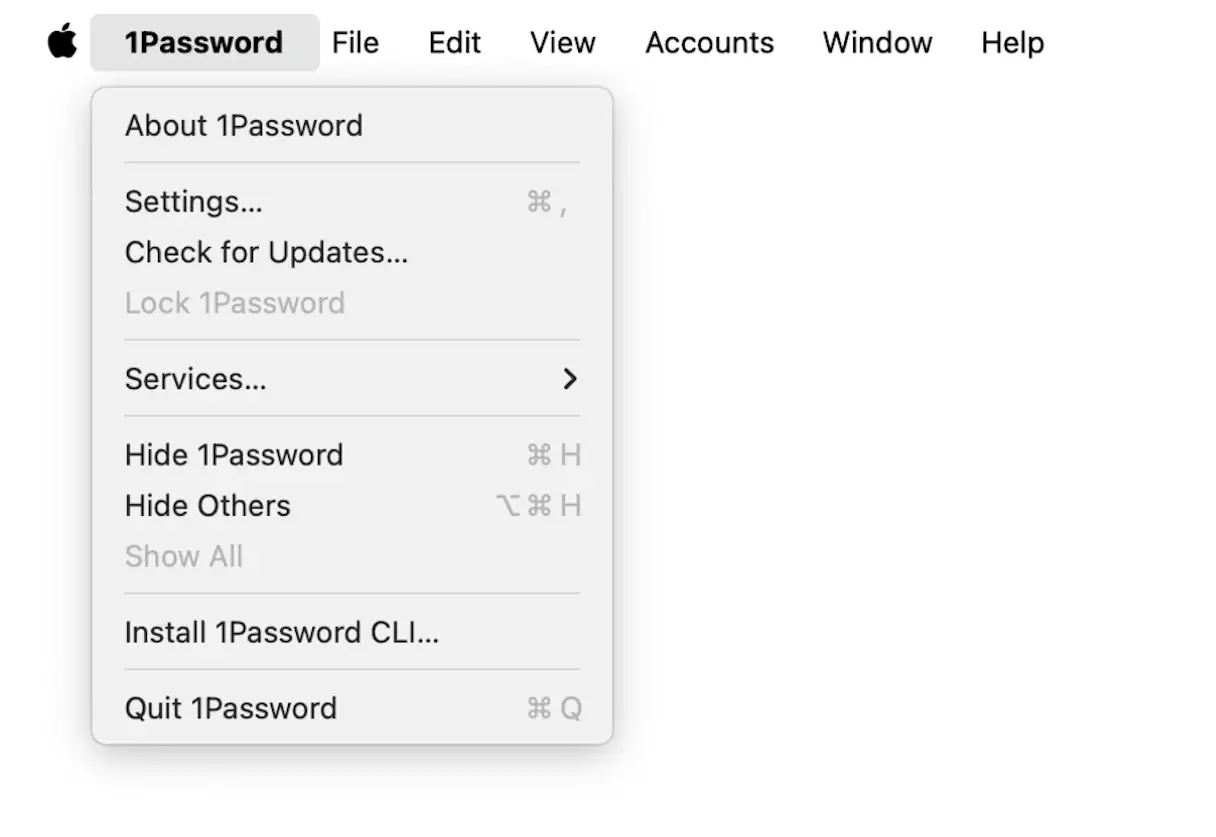Open the Help menu
1216x837 pixels.
[x=1012, y=42]
